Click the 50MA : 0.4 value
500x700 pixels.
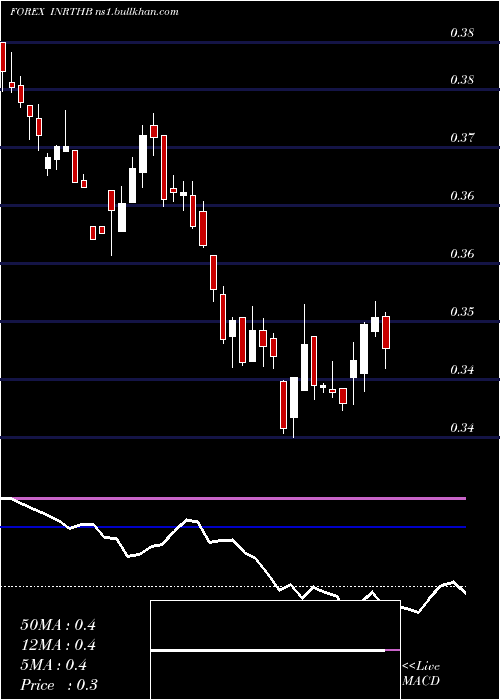pyautogui.click(x=58, y=625)
